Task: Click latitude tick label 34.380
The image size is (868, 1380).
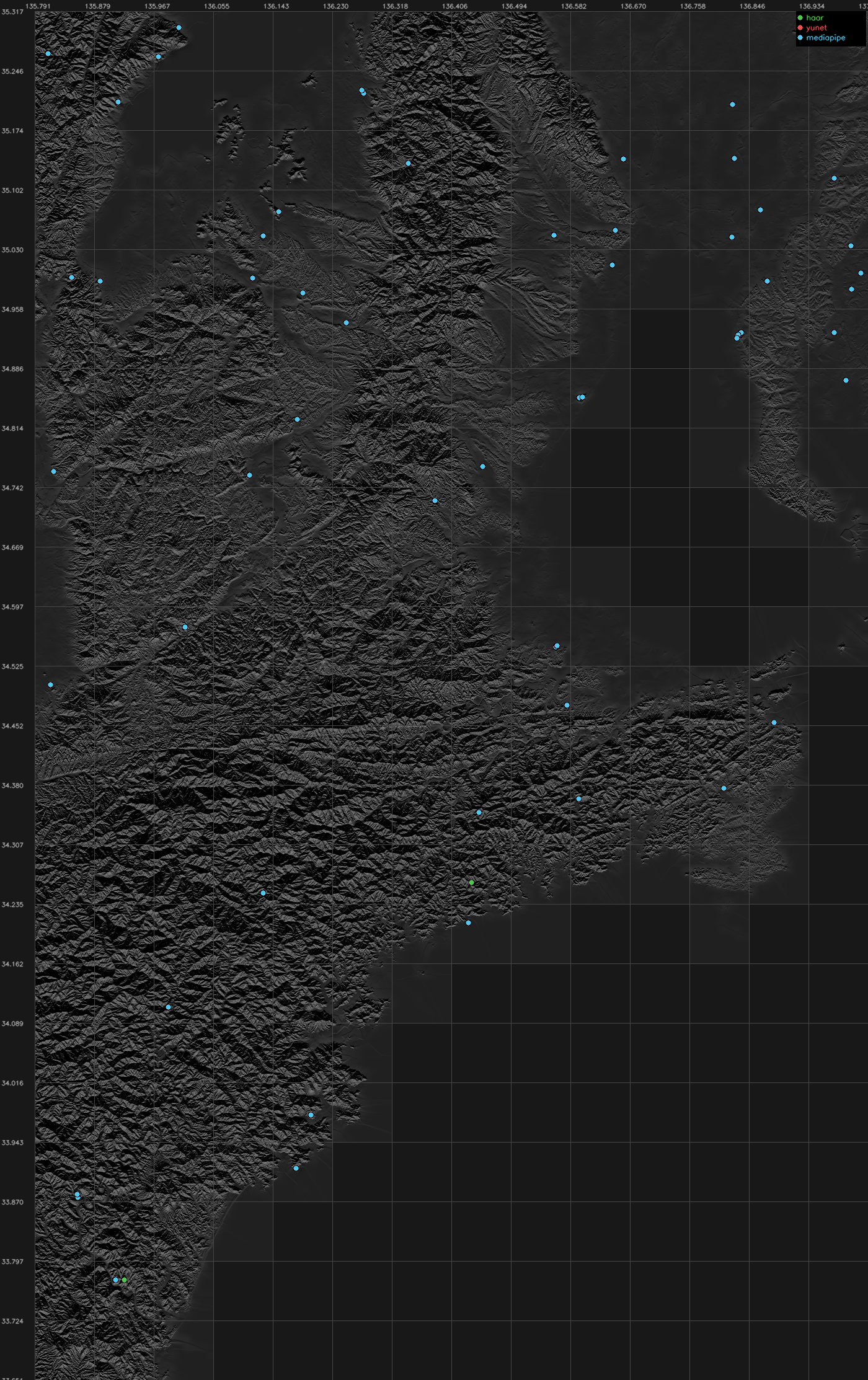Action: (12, 785)
